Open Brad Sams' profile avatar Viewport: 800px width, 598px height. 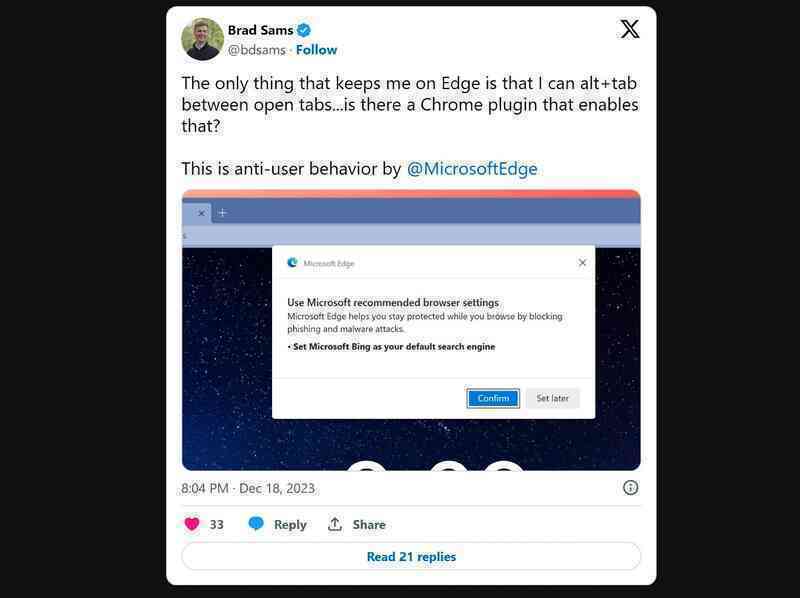[x=203, y=39]
